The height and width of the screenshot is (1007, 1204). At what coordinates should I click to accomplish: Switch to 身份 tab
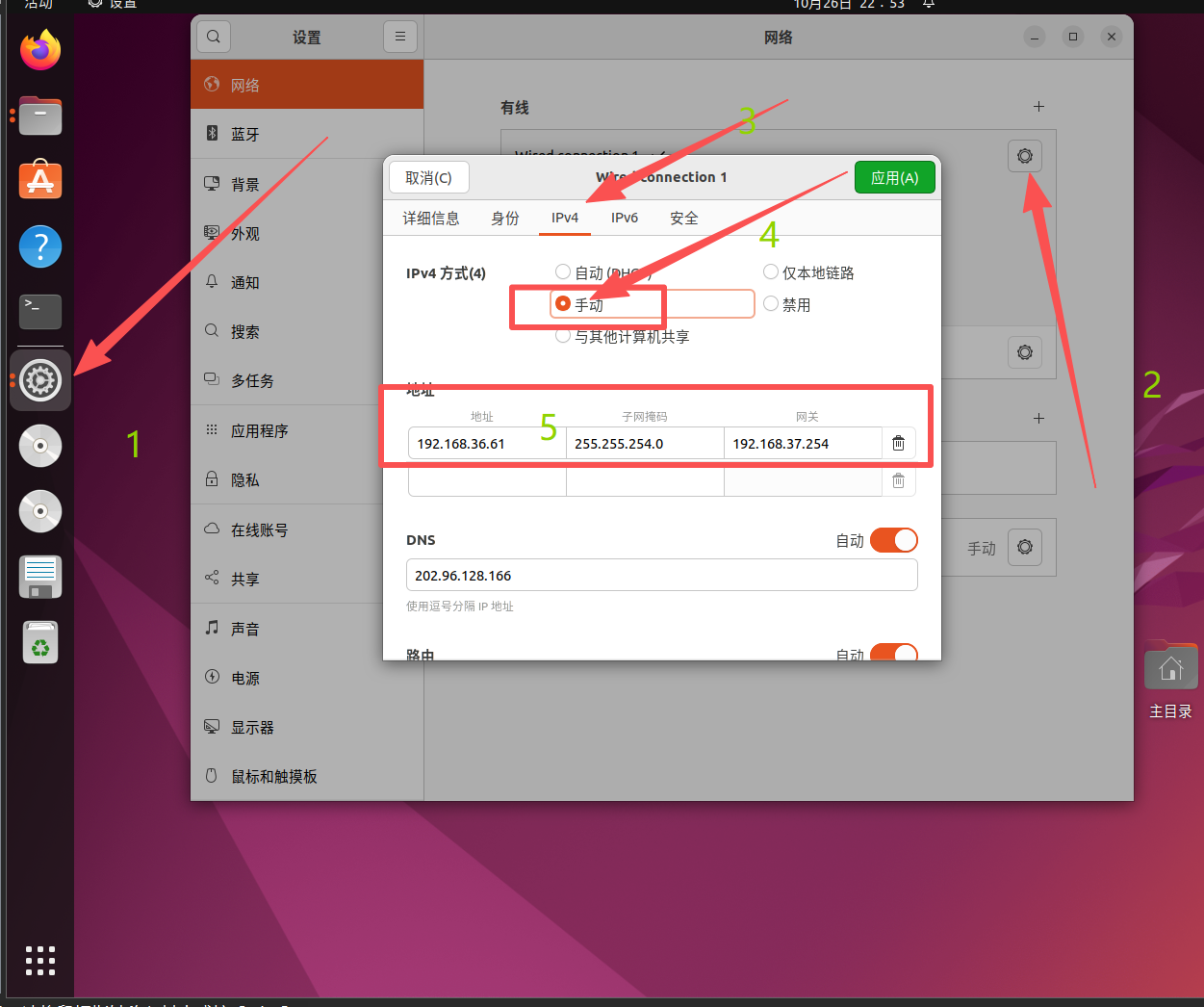pyautogui.click(x=505, y=219)
